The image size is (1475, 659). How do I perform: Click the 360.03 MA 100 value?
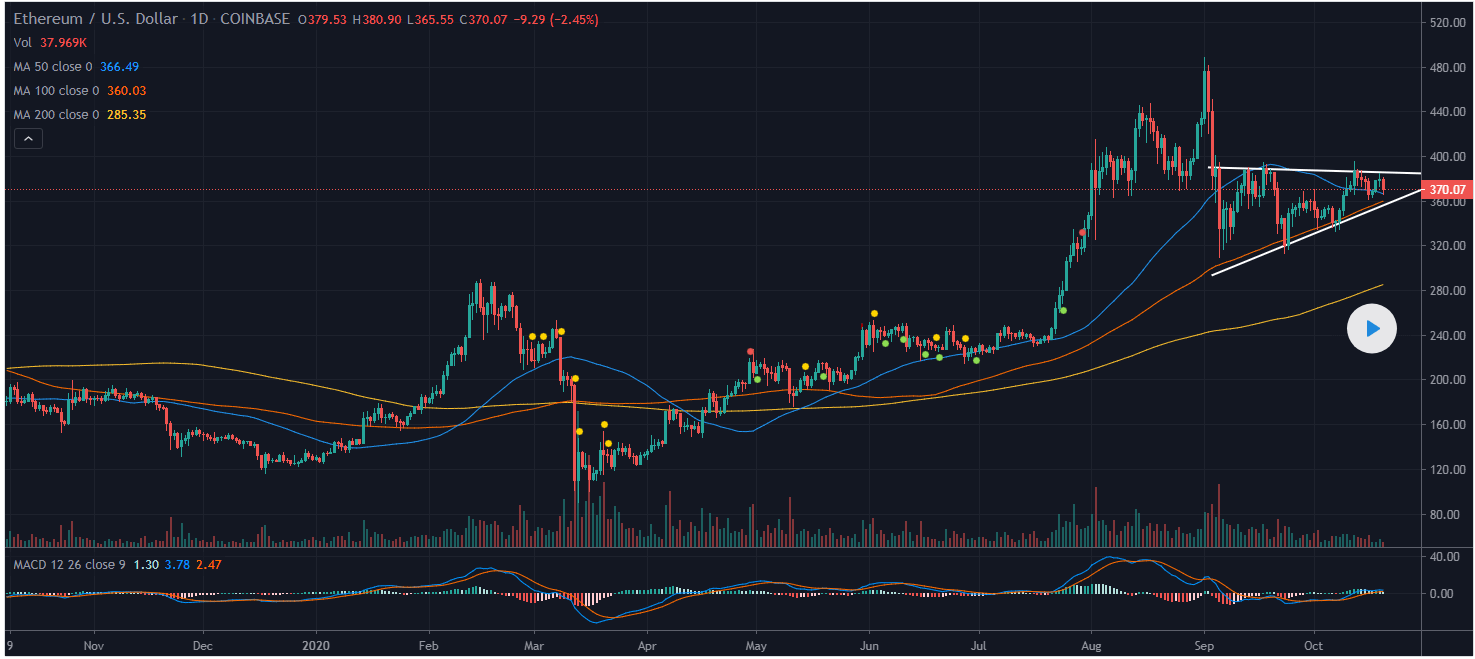tap(126, 91)
